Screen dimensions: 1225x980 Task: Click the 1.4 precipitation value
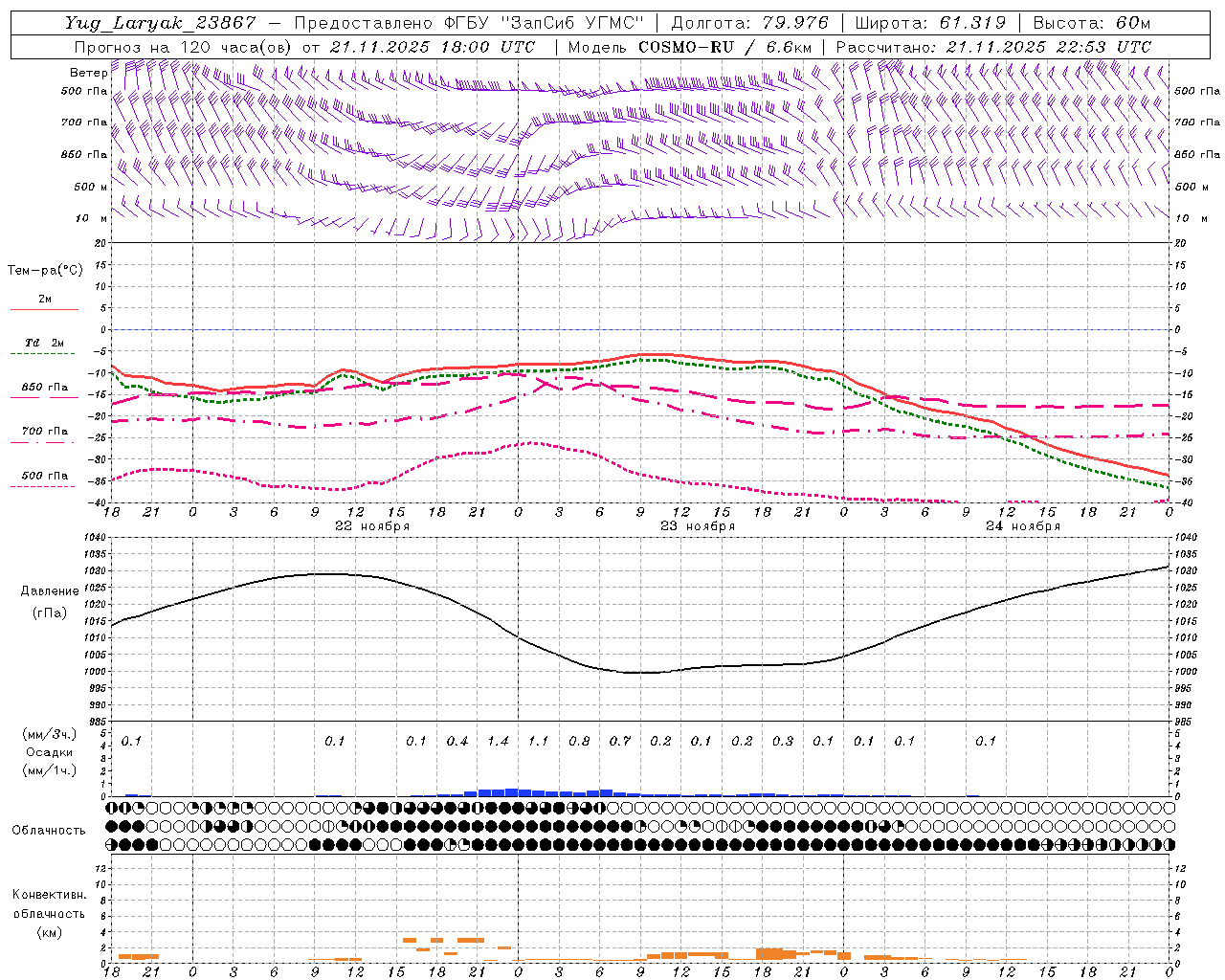click(498, 741)
